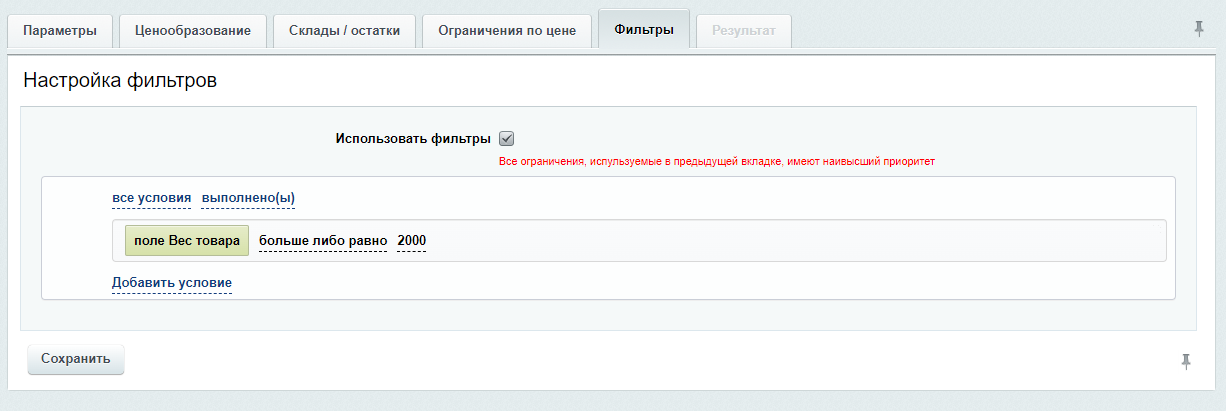1226x411 pixels.
Task: Uncheck the Использовать фильтры checkbox
Action: click(x=506, y=139)
